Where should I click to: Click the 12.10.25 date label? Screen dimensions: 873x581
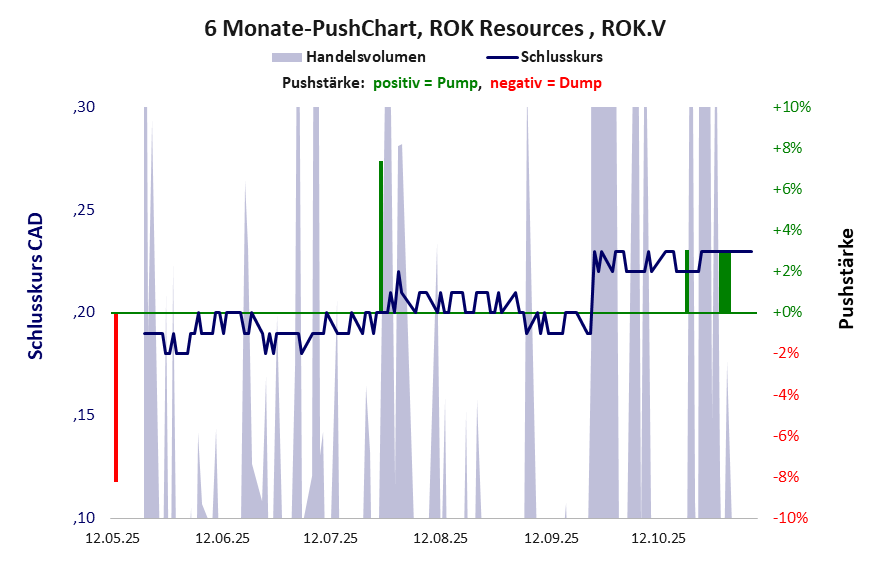point(657,538)
